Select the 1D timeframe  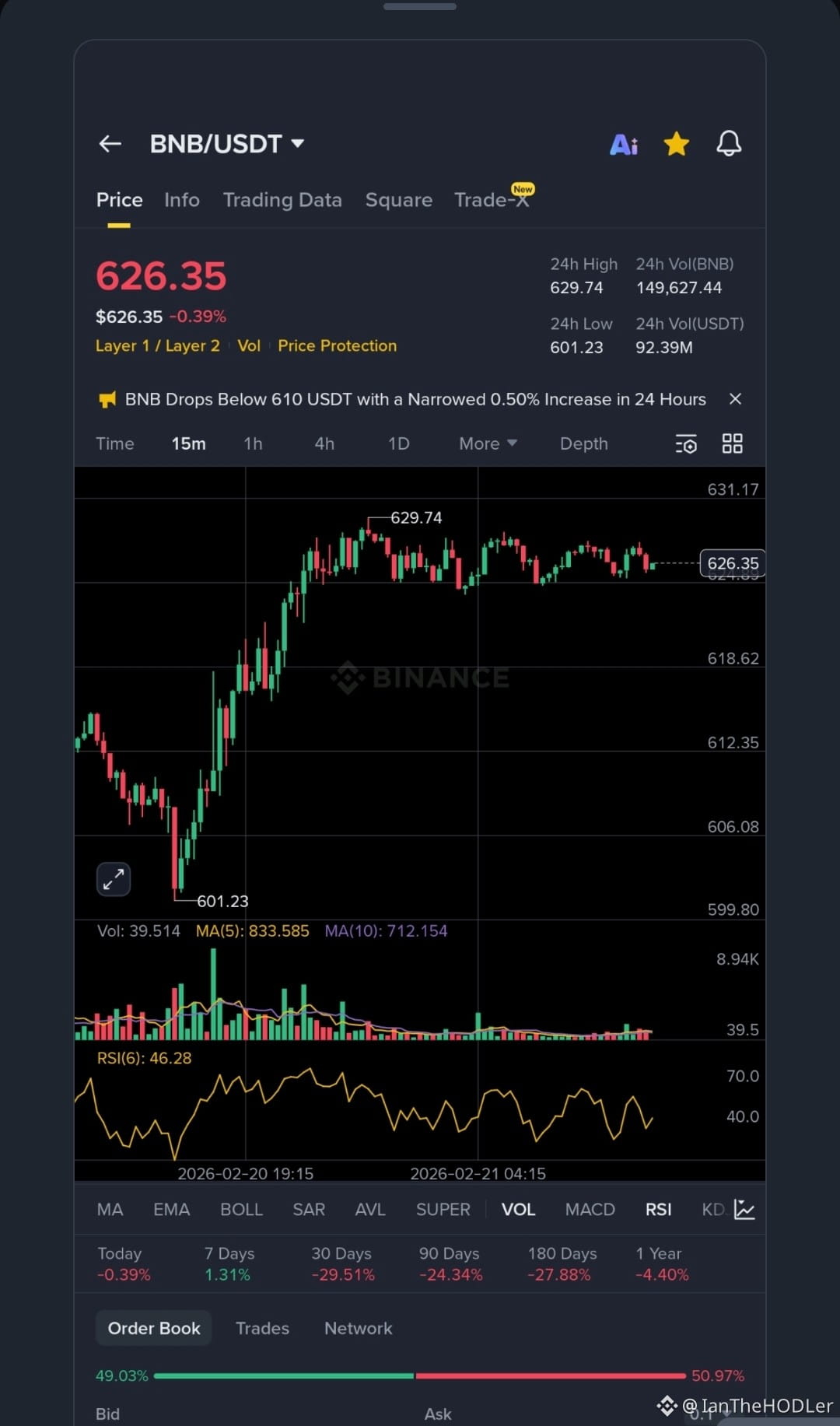(399, 443)
